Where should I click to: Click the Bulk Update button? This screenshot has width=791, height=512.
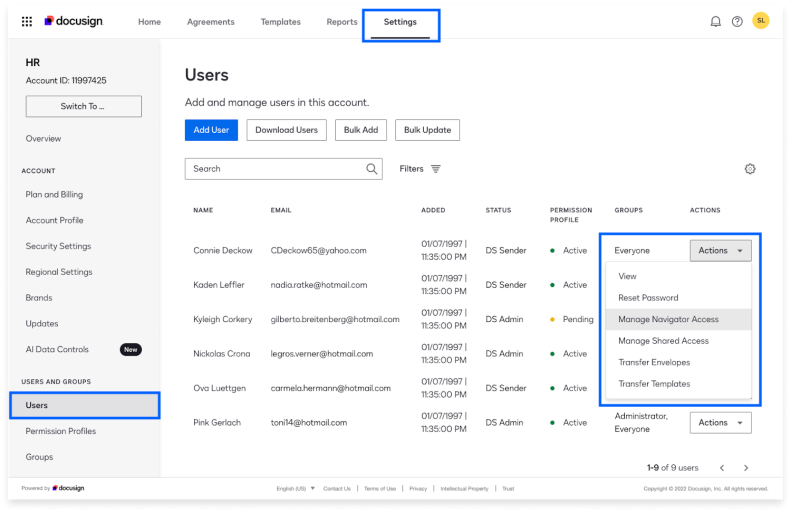[x=427, y=130]
